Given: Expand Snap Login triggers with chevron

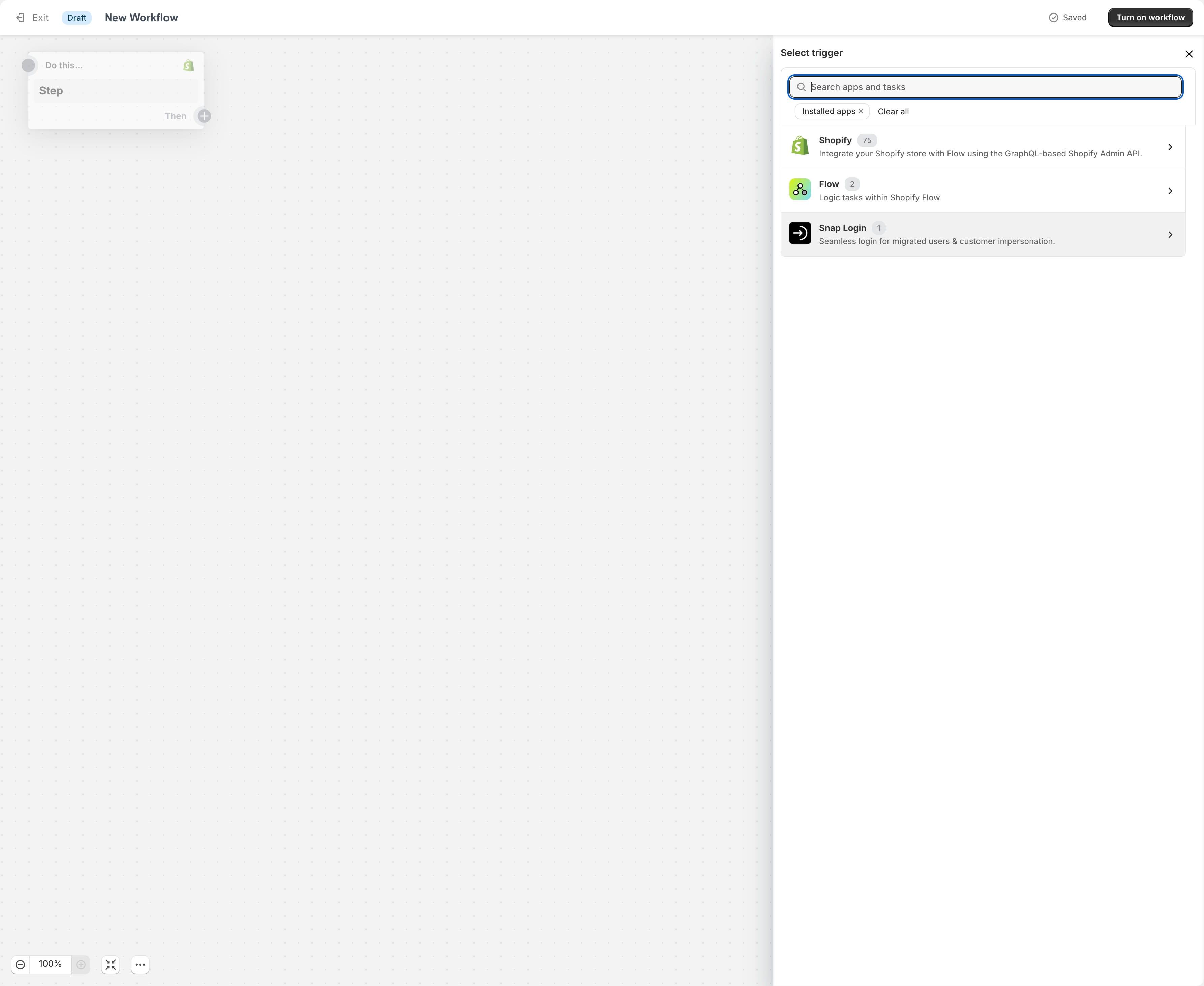Looking at the screenshot, I should pos(1170,235).
